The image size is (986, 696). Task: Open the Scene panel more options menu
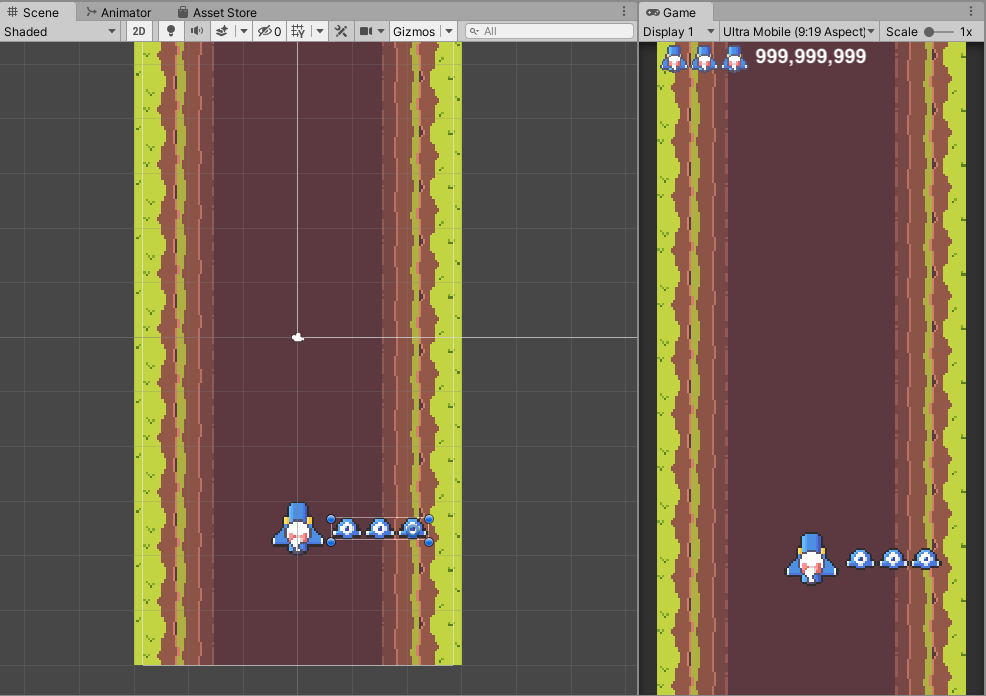(x=624, y=11)
